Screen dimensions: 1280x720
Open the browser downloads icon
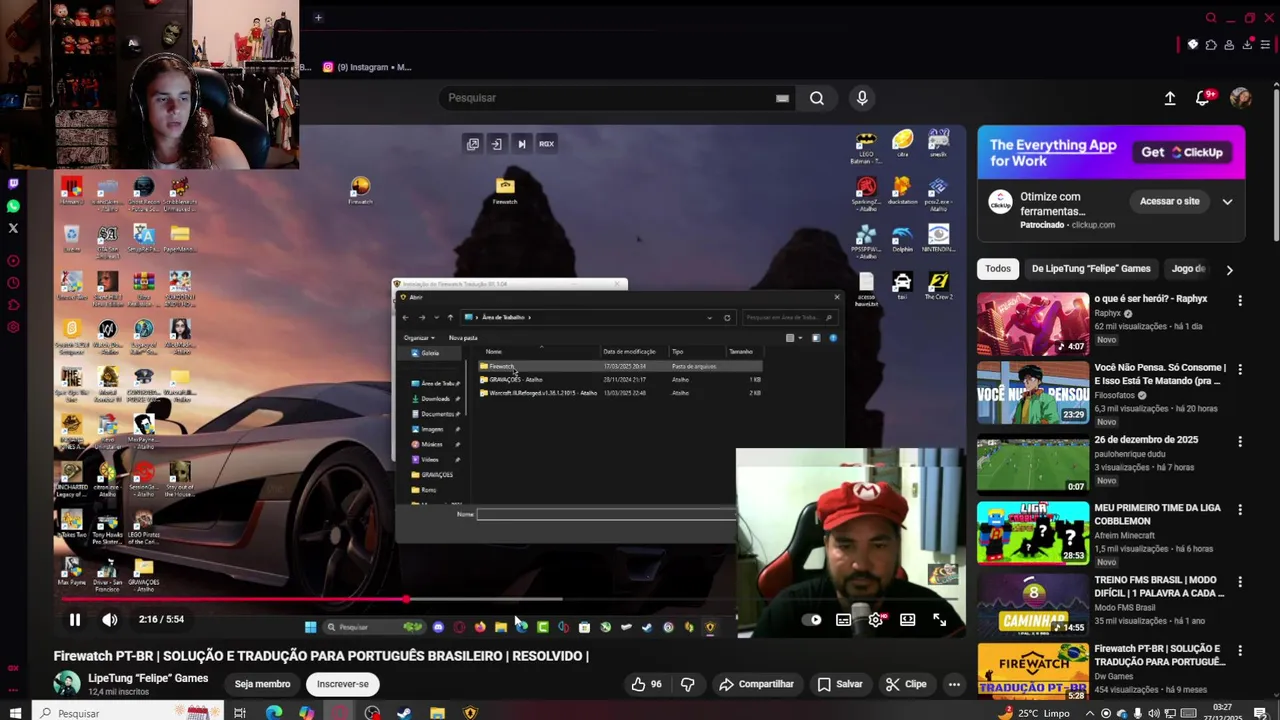(1247, 45)
